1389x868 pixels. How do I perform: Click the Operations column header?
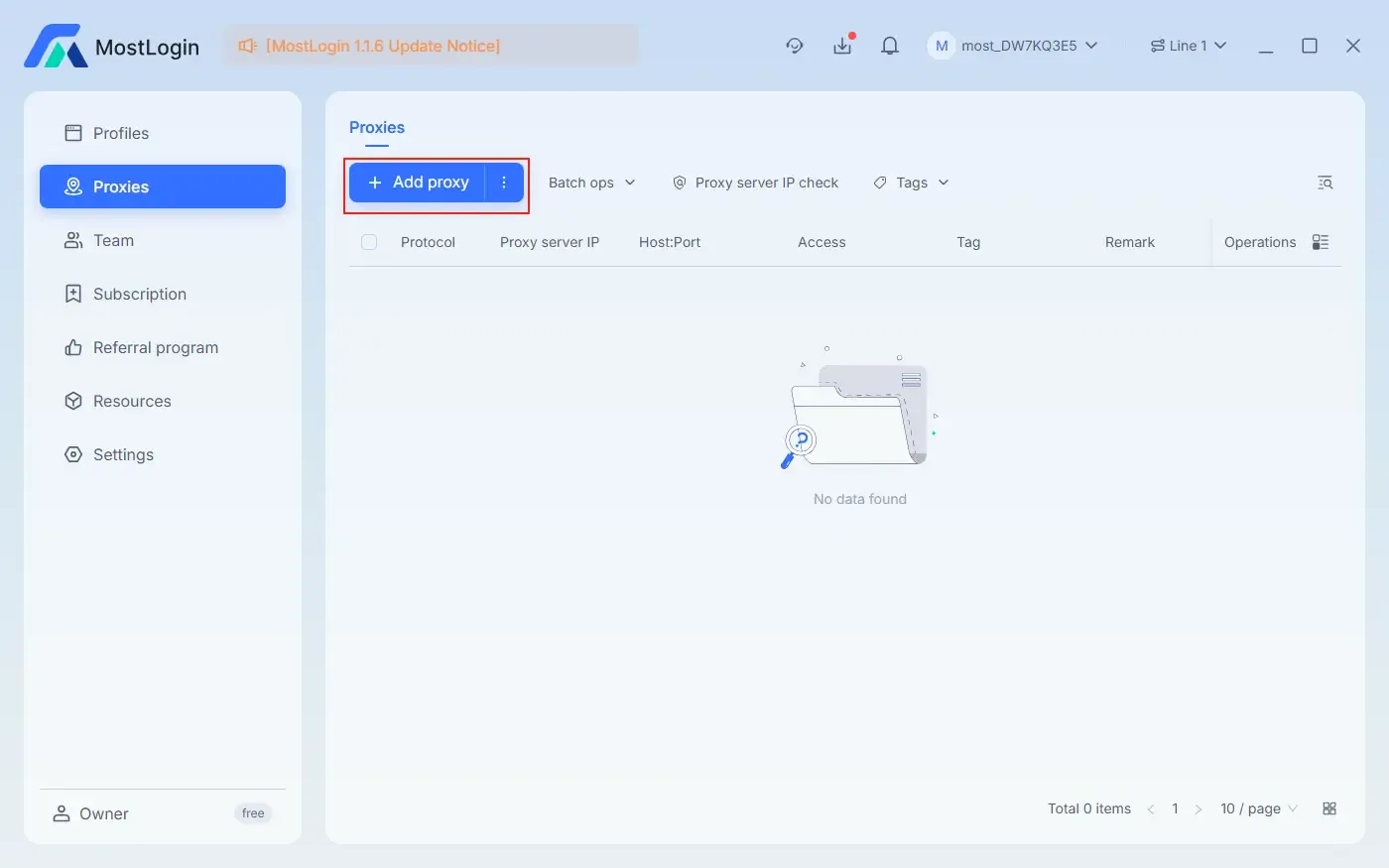[x=1260, y=242]
